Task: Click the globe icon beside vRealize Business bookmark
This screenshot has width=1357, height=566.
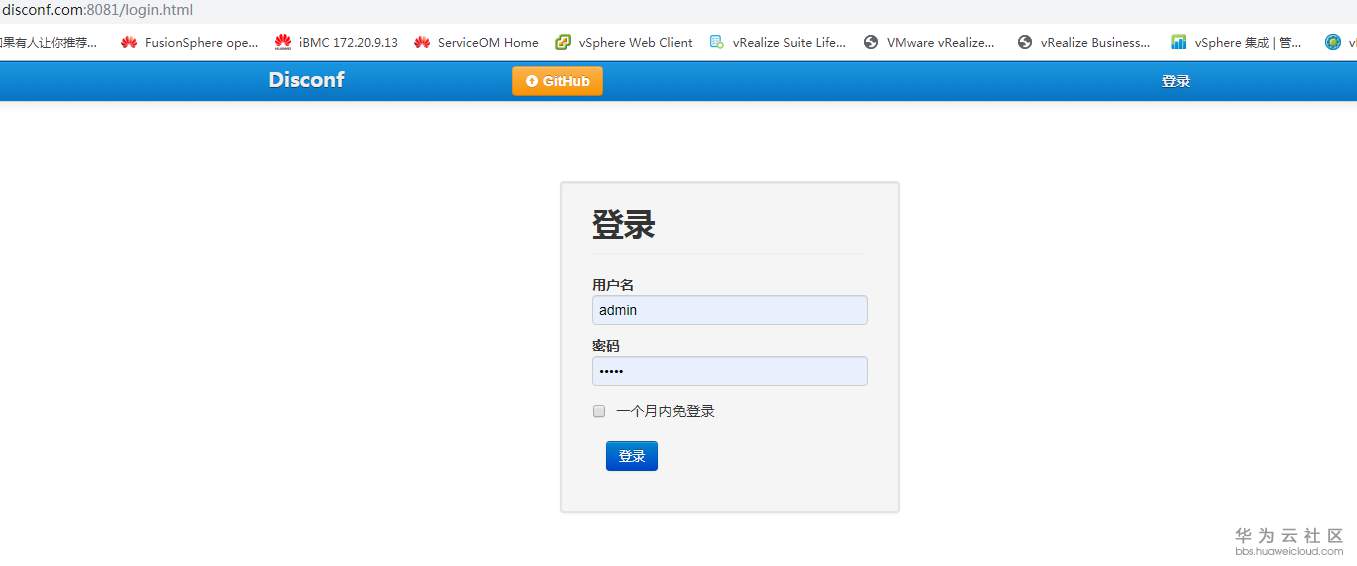Action: click(1025, 42)
